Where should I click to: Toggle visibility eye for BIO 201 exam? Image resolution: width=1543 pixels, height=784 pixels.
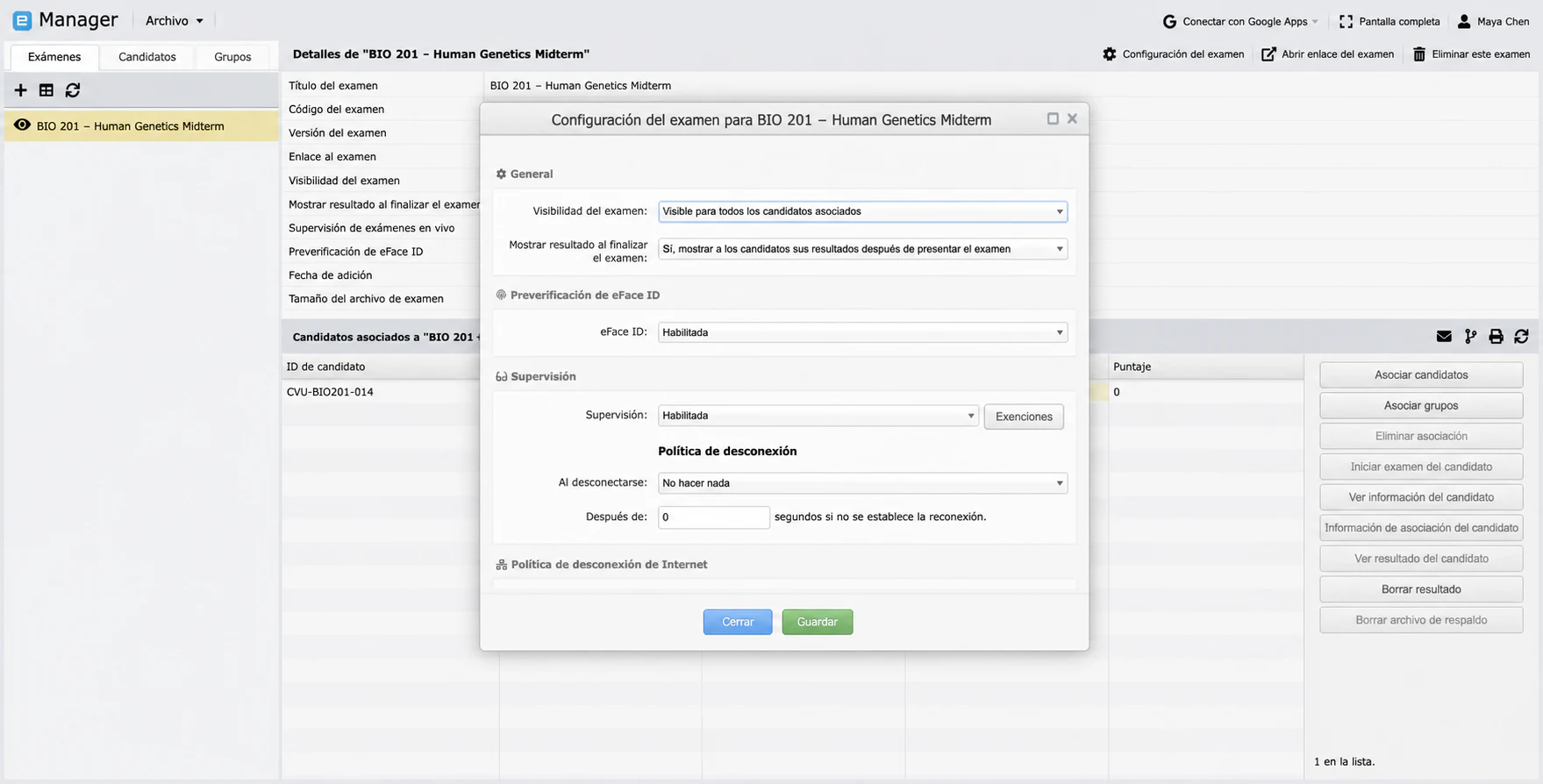click(22, 125)
